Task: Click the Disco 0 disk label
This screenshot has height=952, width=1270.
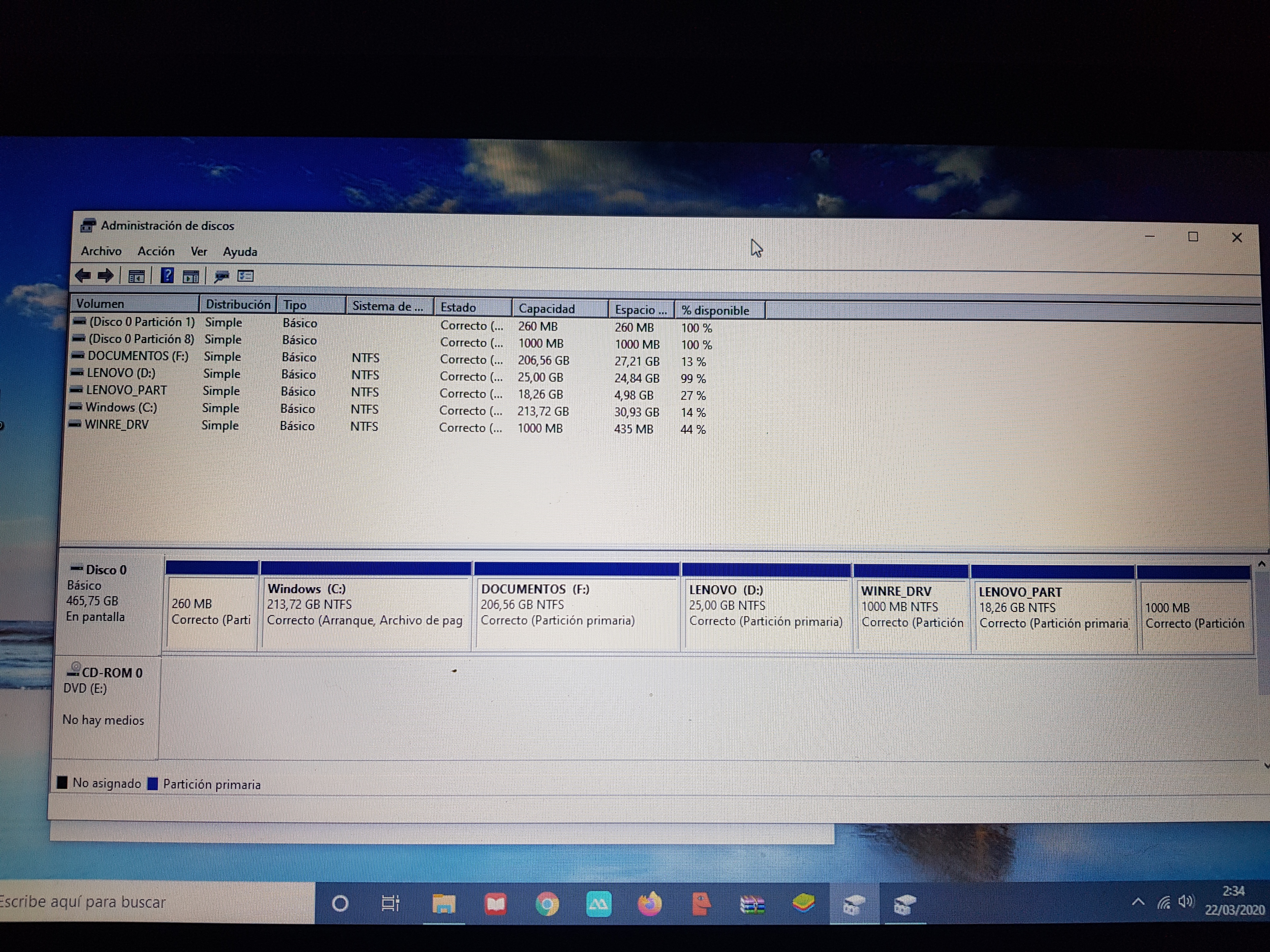Action: pos(106,570)
